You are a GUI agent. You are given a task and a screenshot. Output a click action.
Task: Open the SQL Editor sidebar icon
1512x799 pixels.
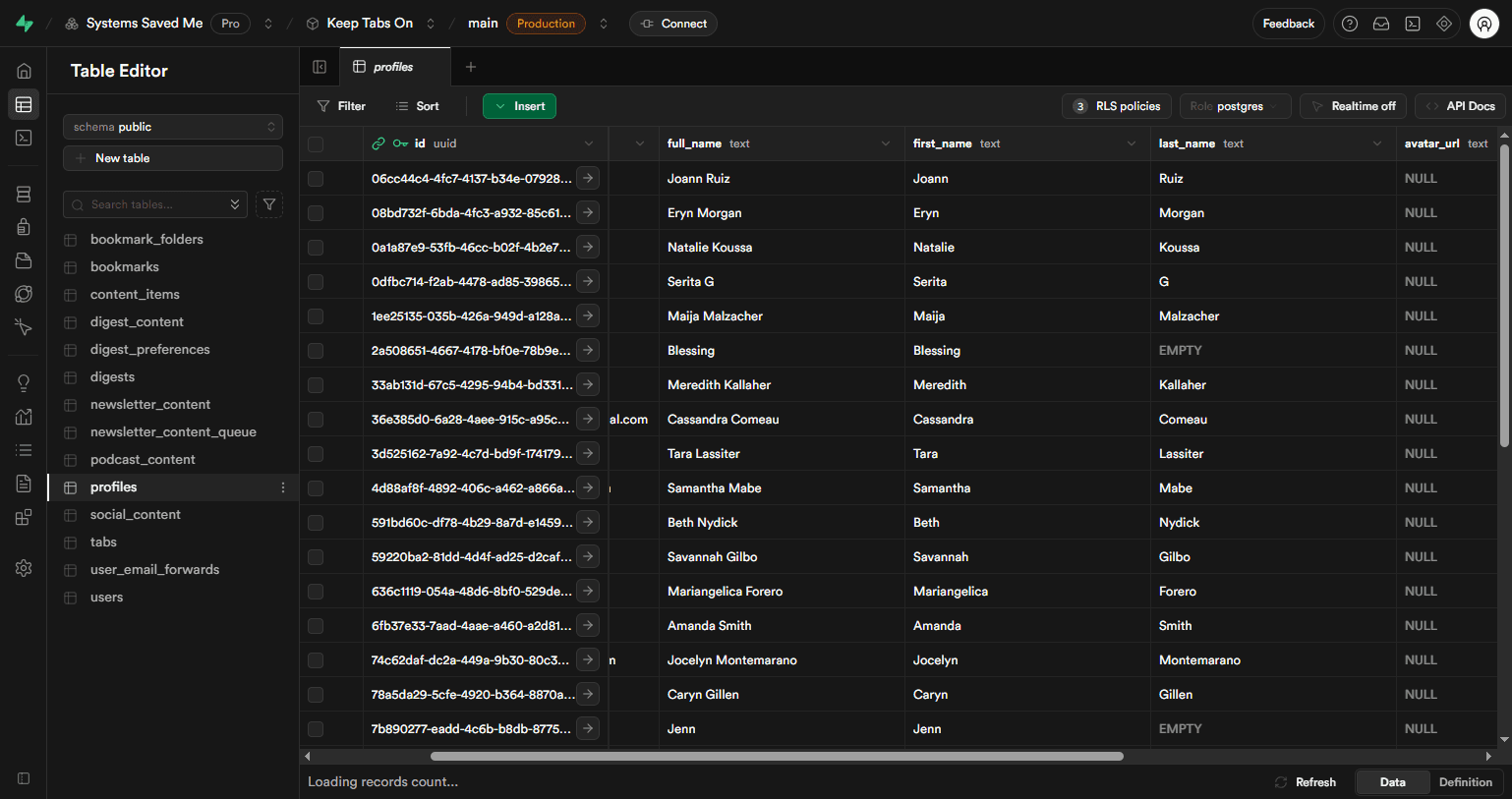point(24,138)
